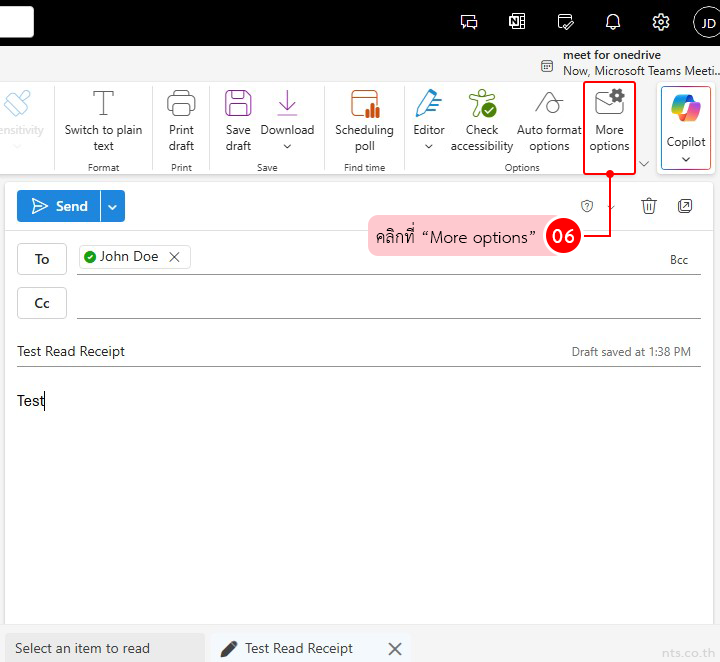
Task: Open the Editor dropdown
Action: [x=428, y=121]
